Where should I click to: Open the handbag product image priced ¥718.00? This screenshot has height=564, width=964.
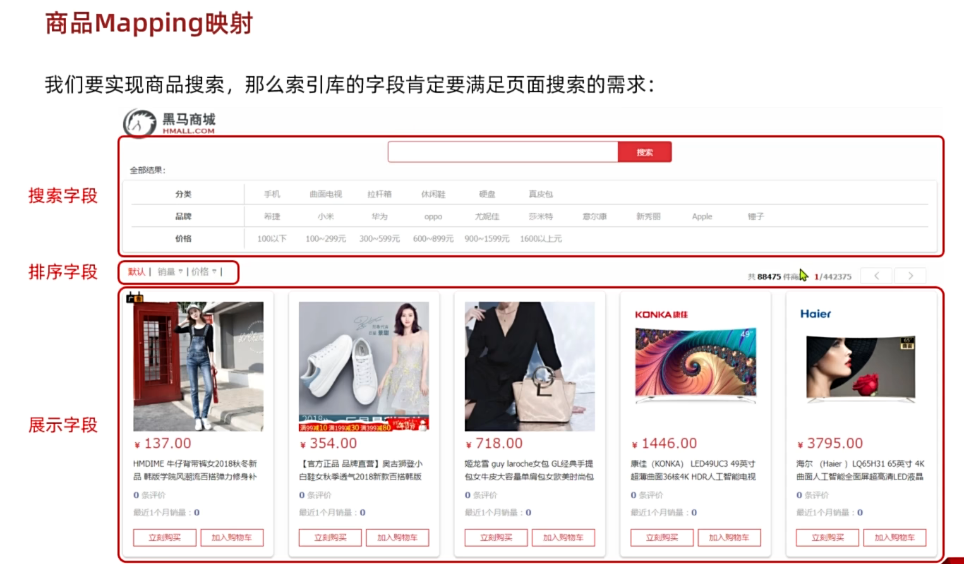(530, 365)
